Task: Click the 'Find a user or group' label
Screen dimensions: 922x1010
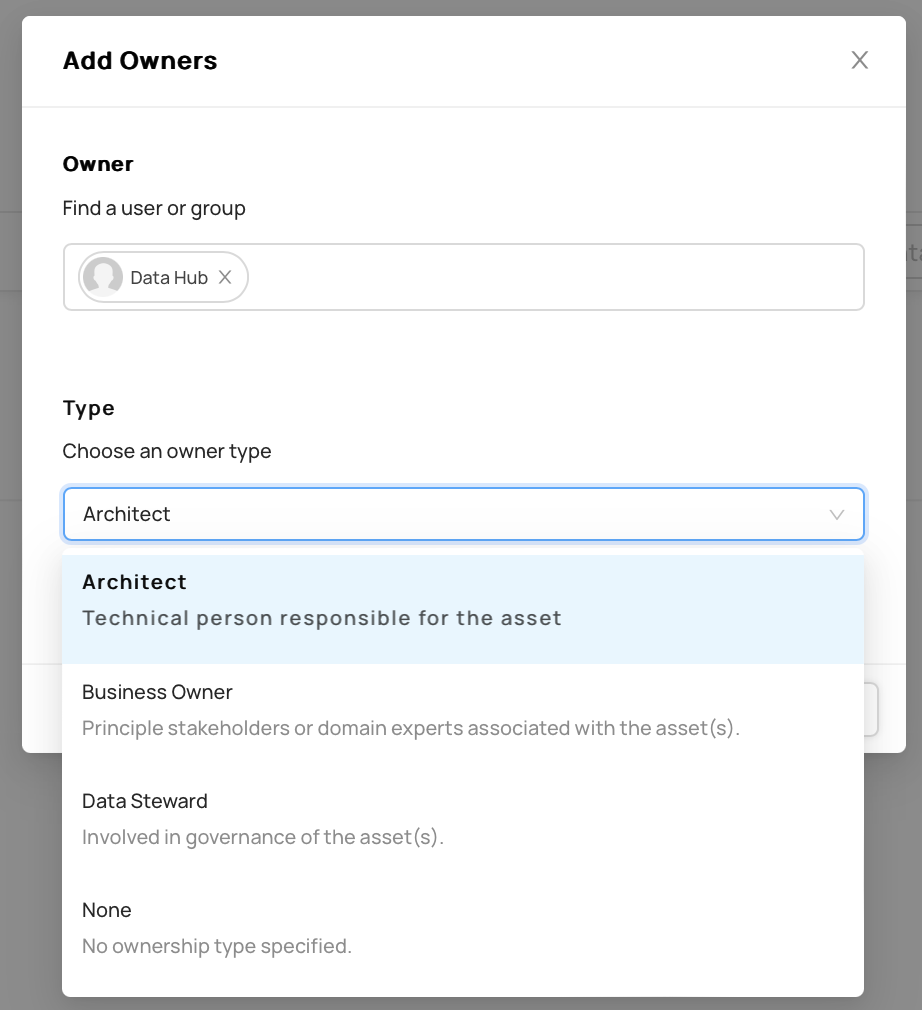Action: pyautogui.click(x=154, y=209)
